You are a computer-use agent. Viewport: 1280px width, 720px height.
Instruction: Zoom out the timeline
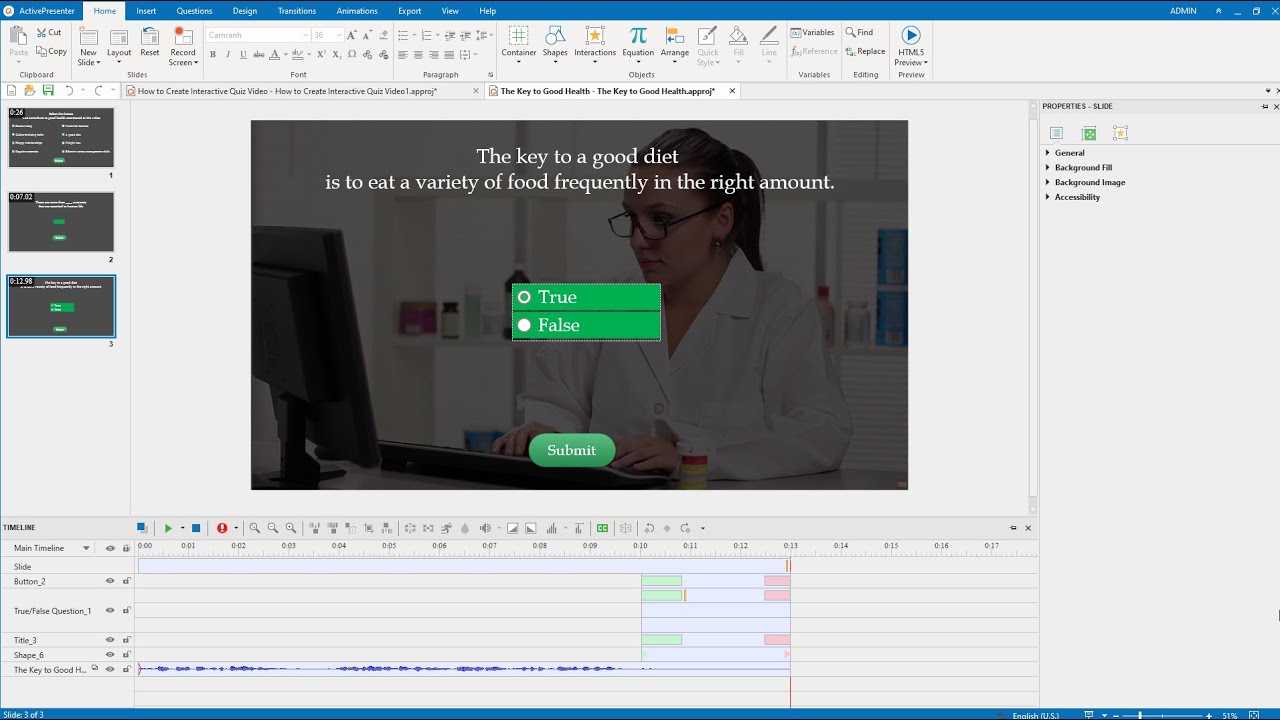tap(272, 528)
